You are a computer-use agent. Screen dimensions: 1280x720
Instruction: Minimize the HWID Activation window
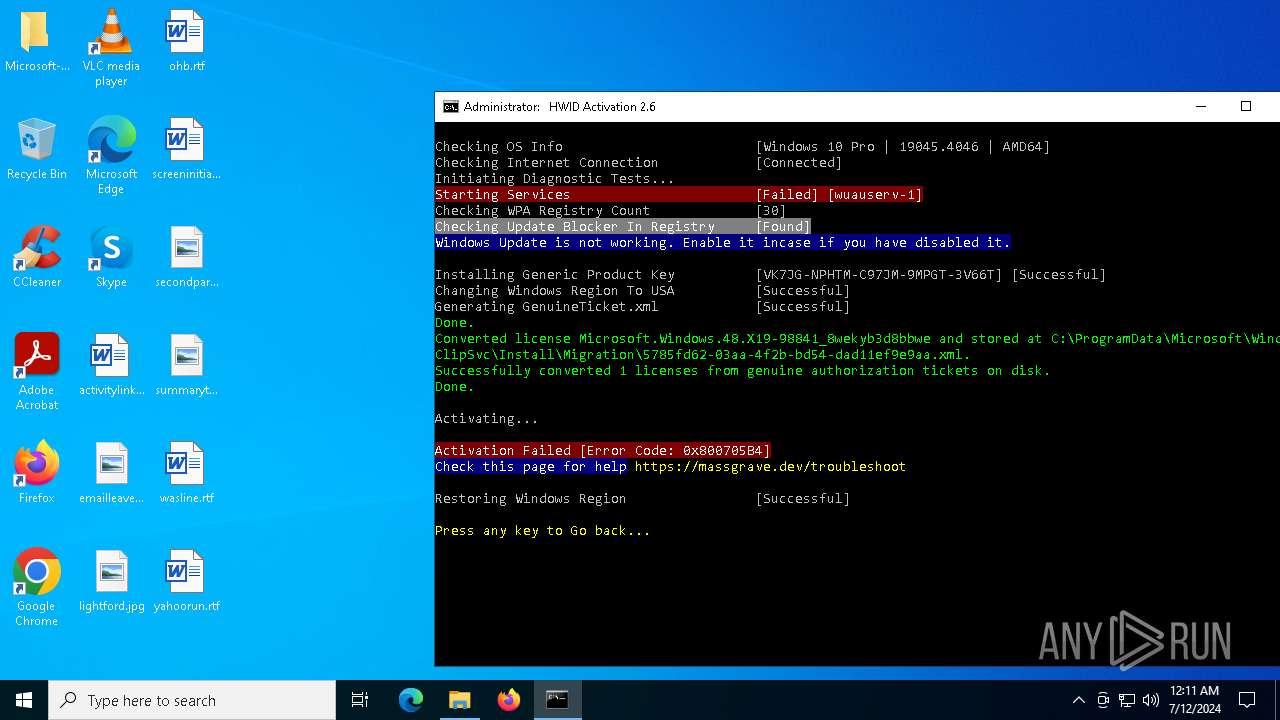(x=1202, y=107)
